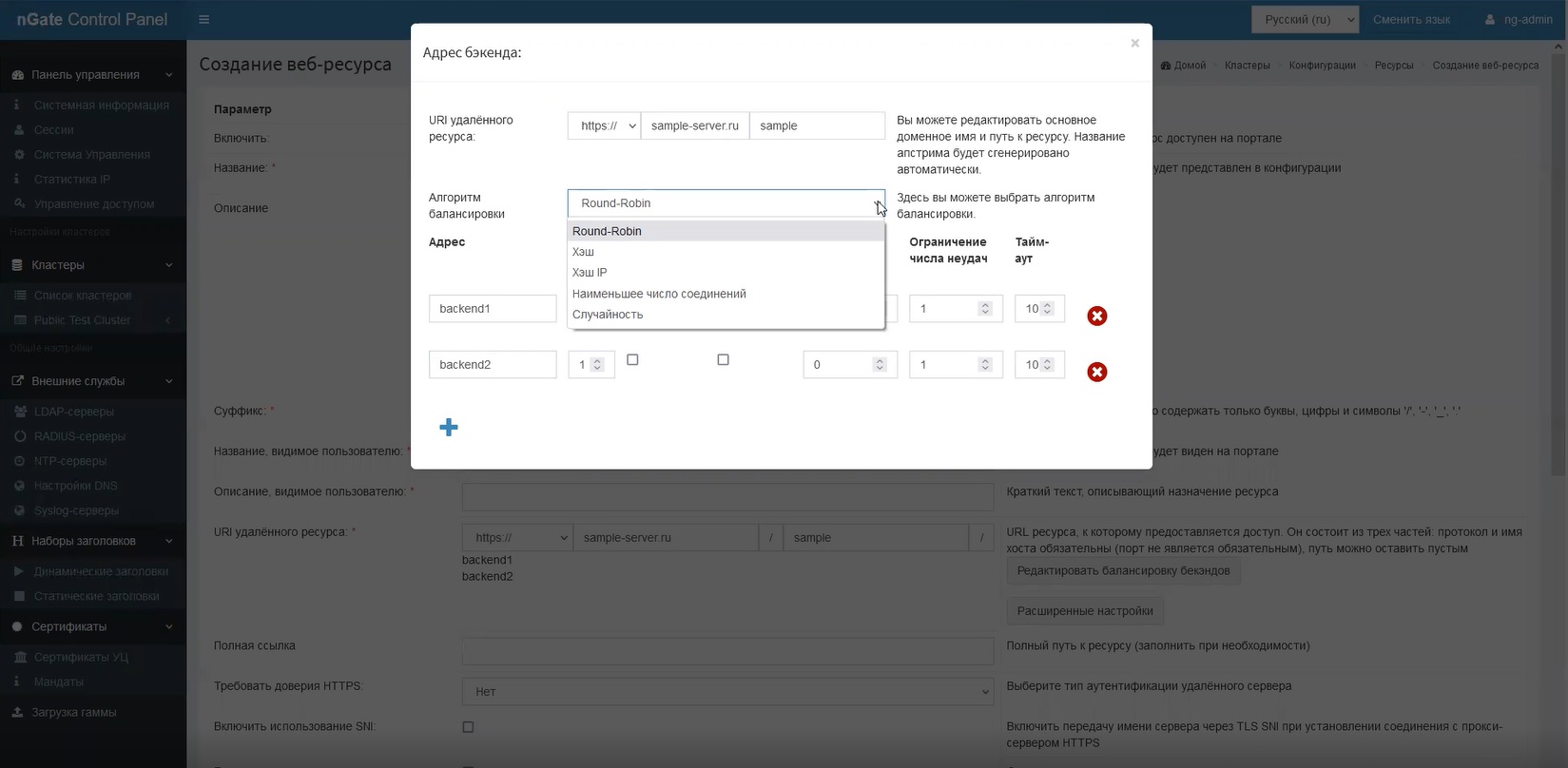The width and height of the screenshot is (1568, 768).
Task: Toggle the sidebar hamburger menu
Action: [x=204, y=19]
